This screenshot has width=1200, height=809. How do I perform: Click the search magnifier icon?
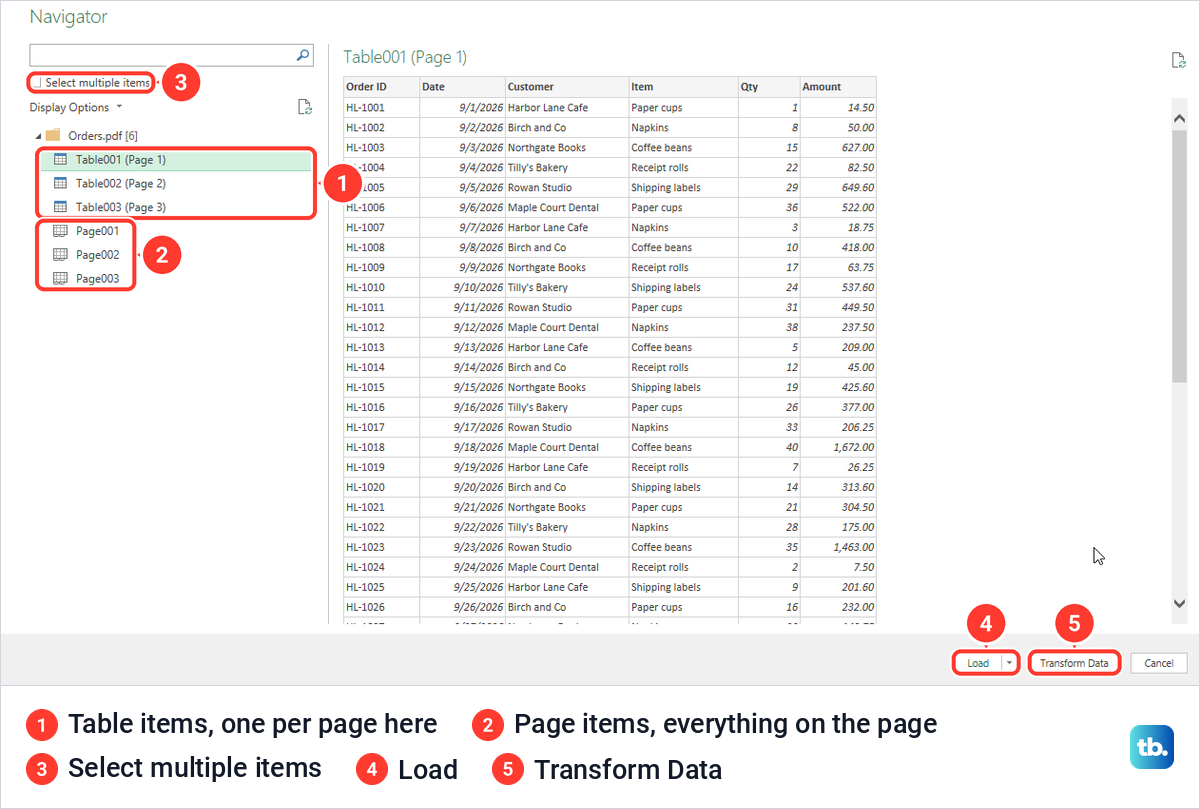click(304, 56)
